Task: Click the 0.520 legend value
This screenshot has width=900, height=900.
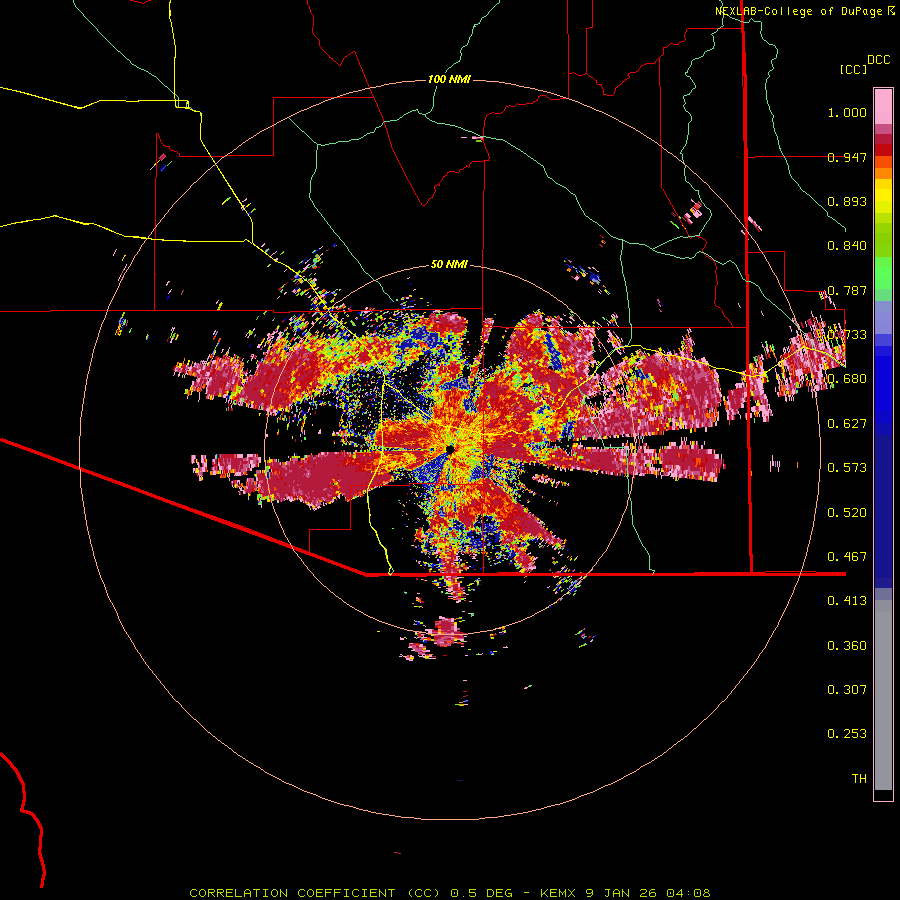Action: pyautogui.click(x=847, y=513)
